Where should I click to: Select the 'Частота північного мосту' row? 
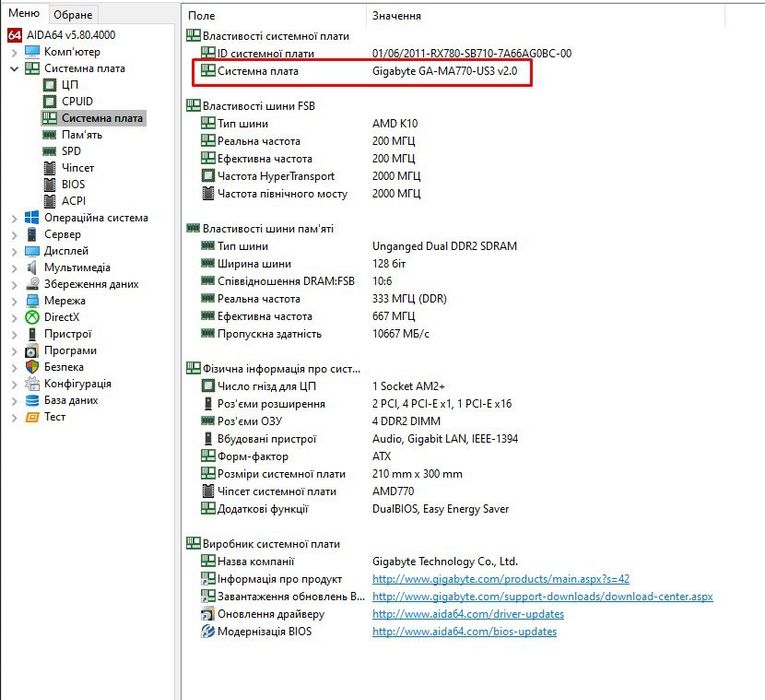point(311,194)
